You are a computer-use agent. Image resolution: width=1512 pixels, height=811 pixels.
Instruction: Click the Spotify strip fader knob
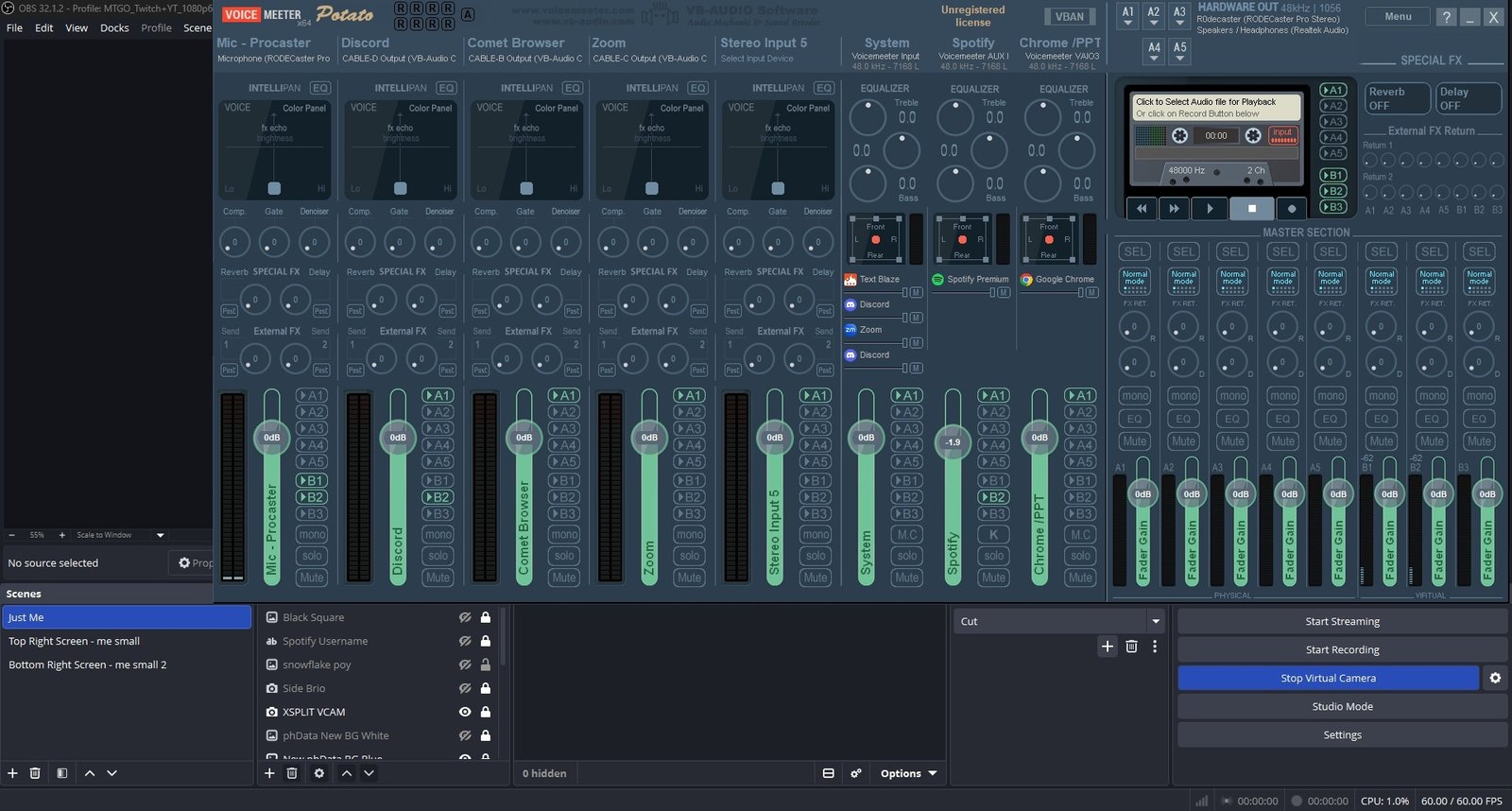point(953,441)
